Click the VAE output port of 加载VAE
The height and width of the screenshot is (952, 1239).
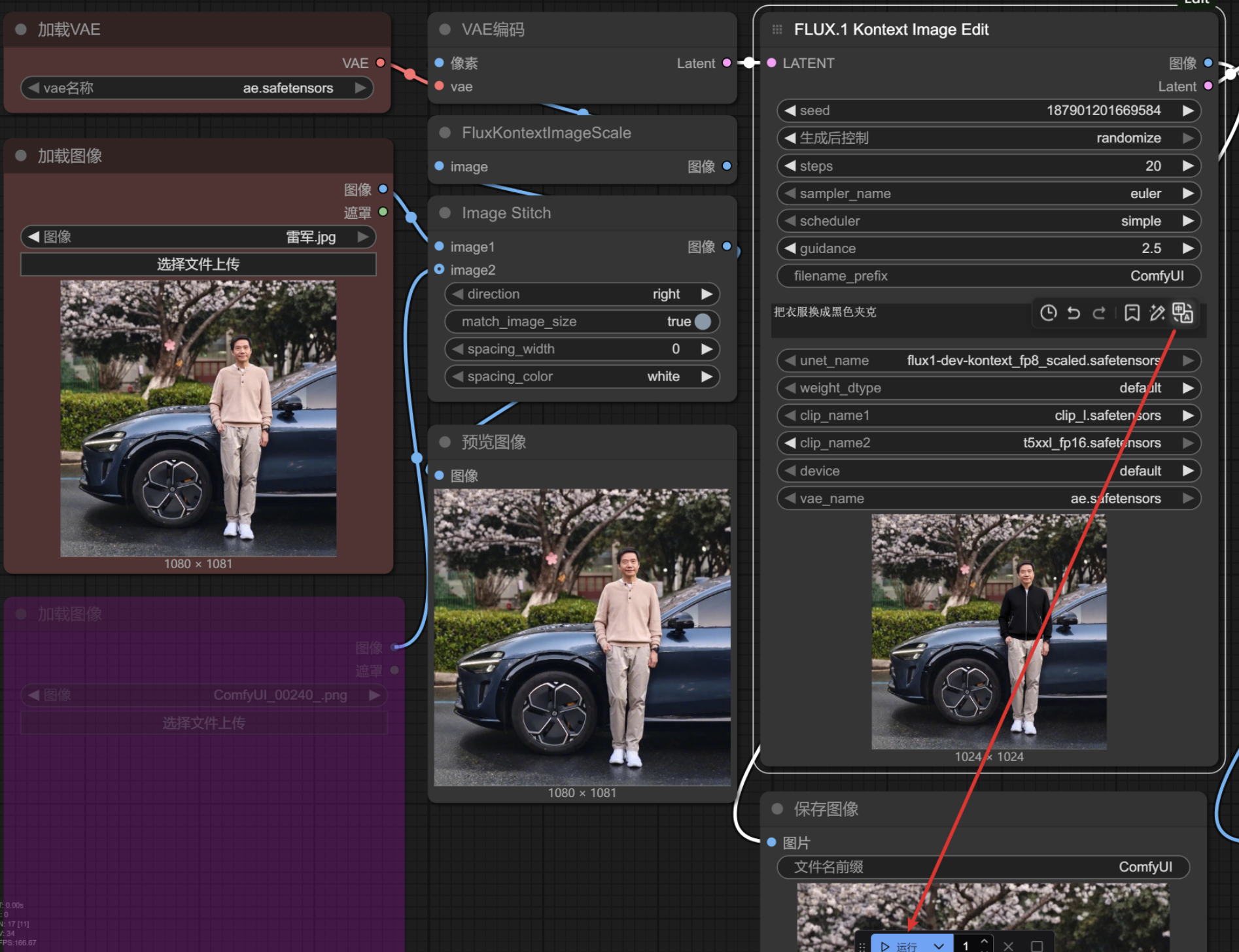coord(380,63)
